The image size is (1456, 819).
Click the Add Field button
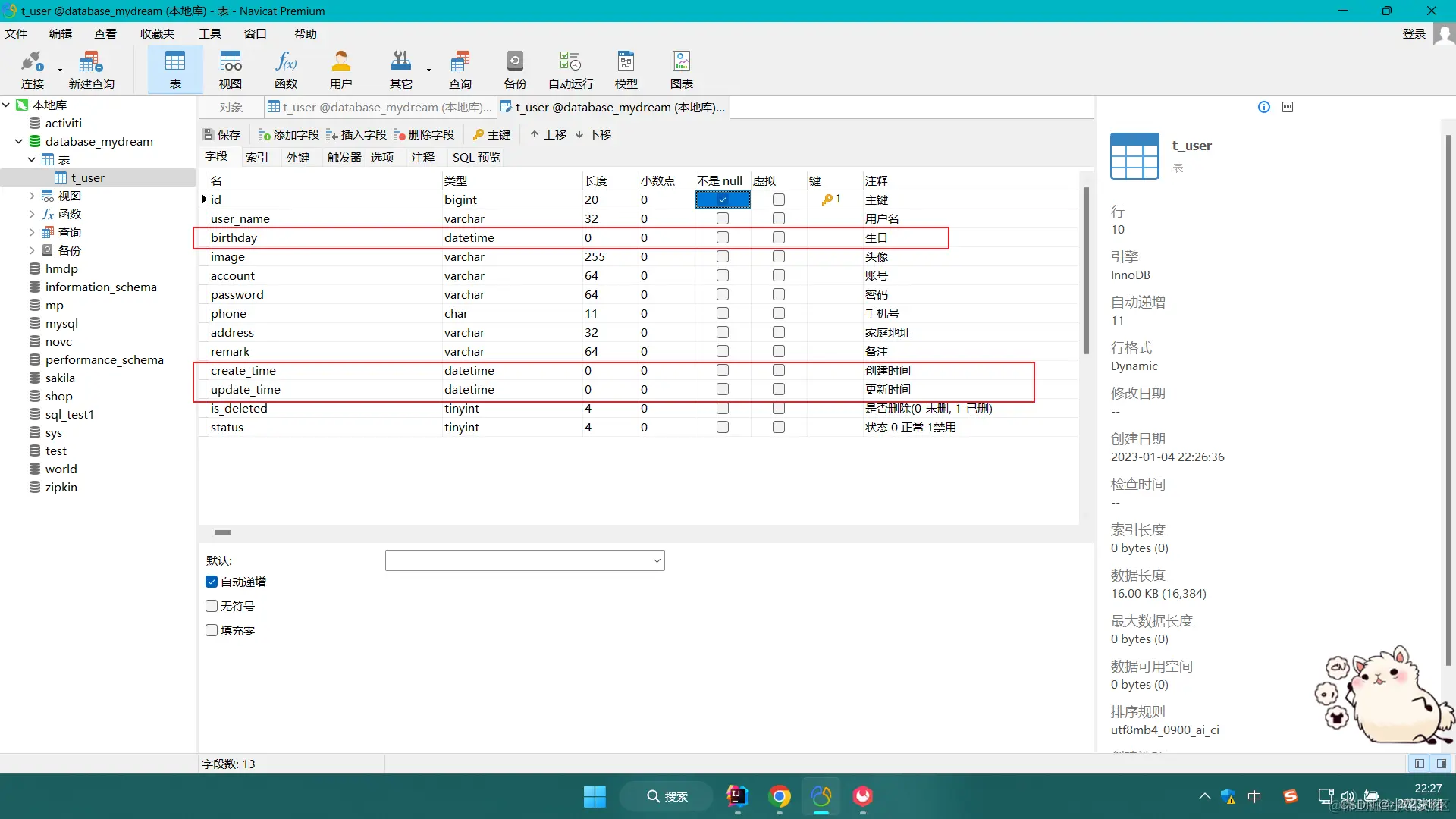288,134
